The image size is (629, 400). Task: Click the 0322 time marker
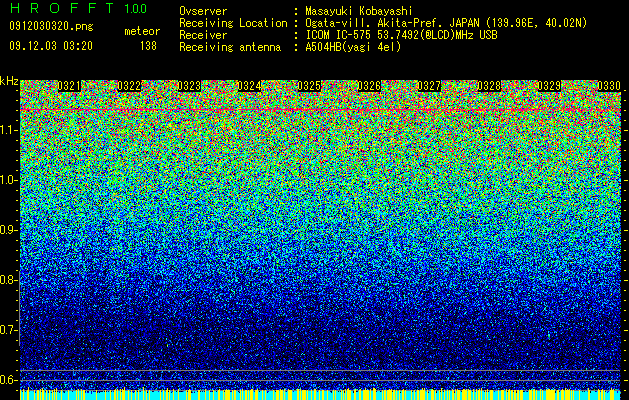[129, 86]
